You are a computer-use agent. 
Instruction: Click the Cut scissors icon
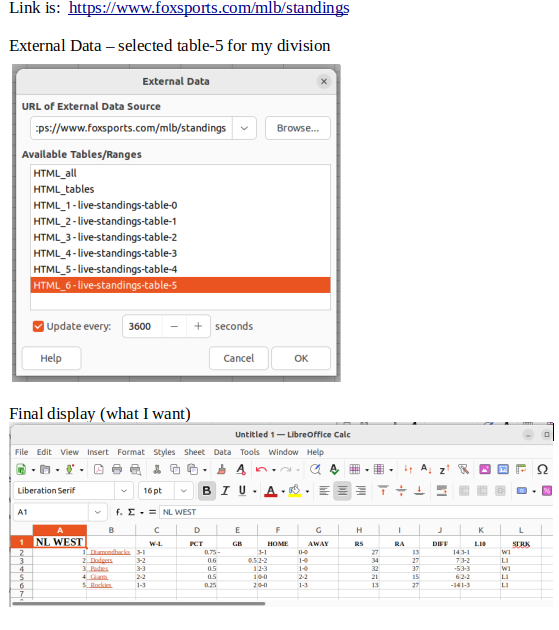[157, 469]
